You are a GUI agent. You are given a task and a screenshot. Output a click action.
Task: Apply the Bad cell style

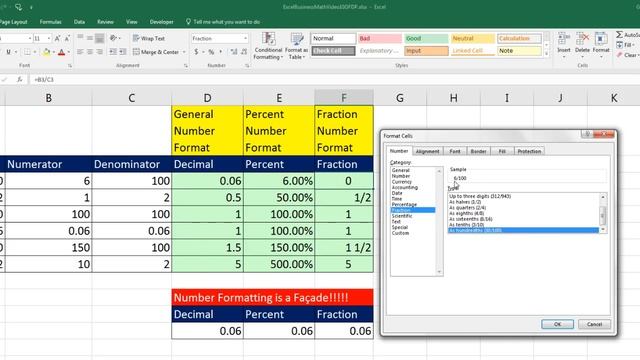[x=380, y=38]
